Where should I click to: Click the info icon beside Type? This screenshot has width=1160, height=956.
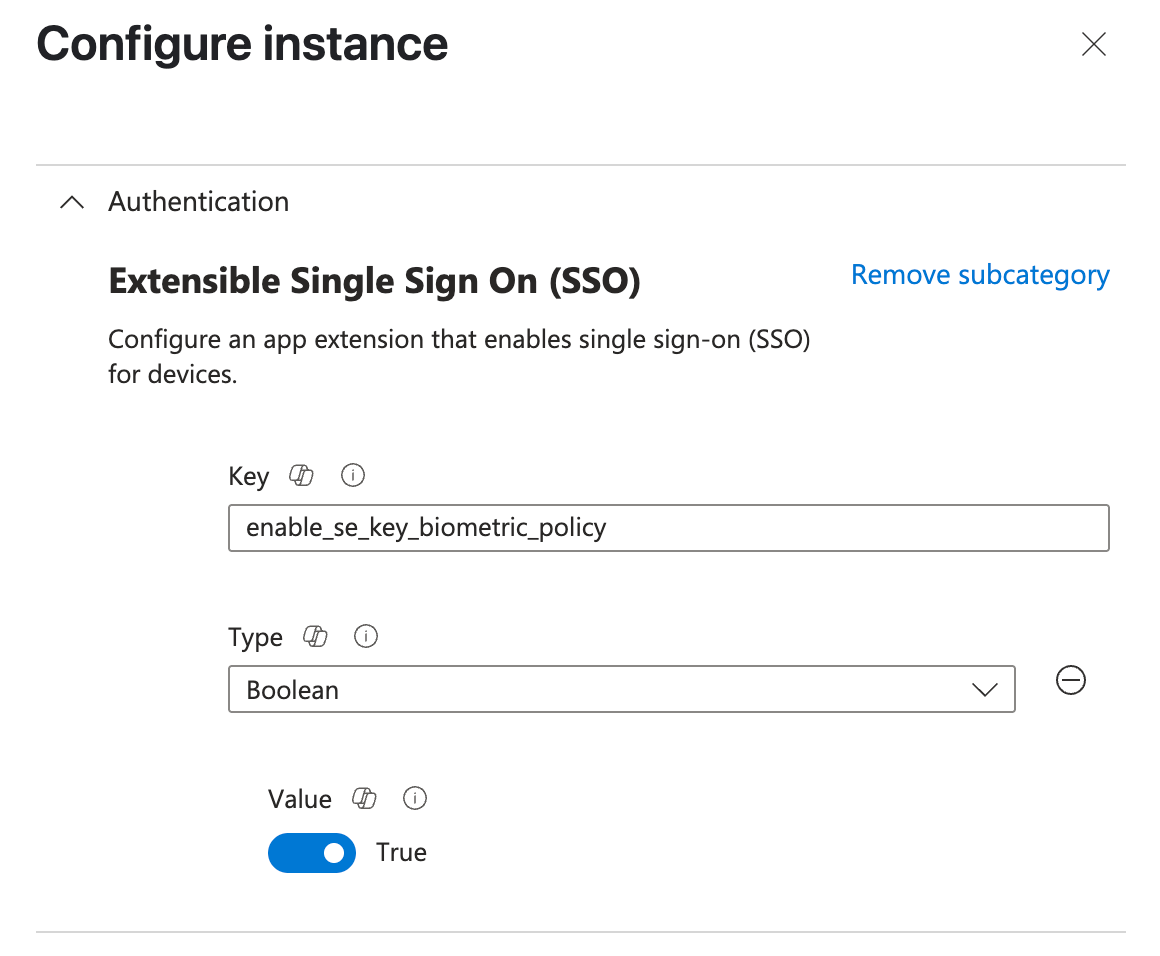365,637
